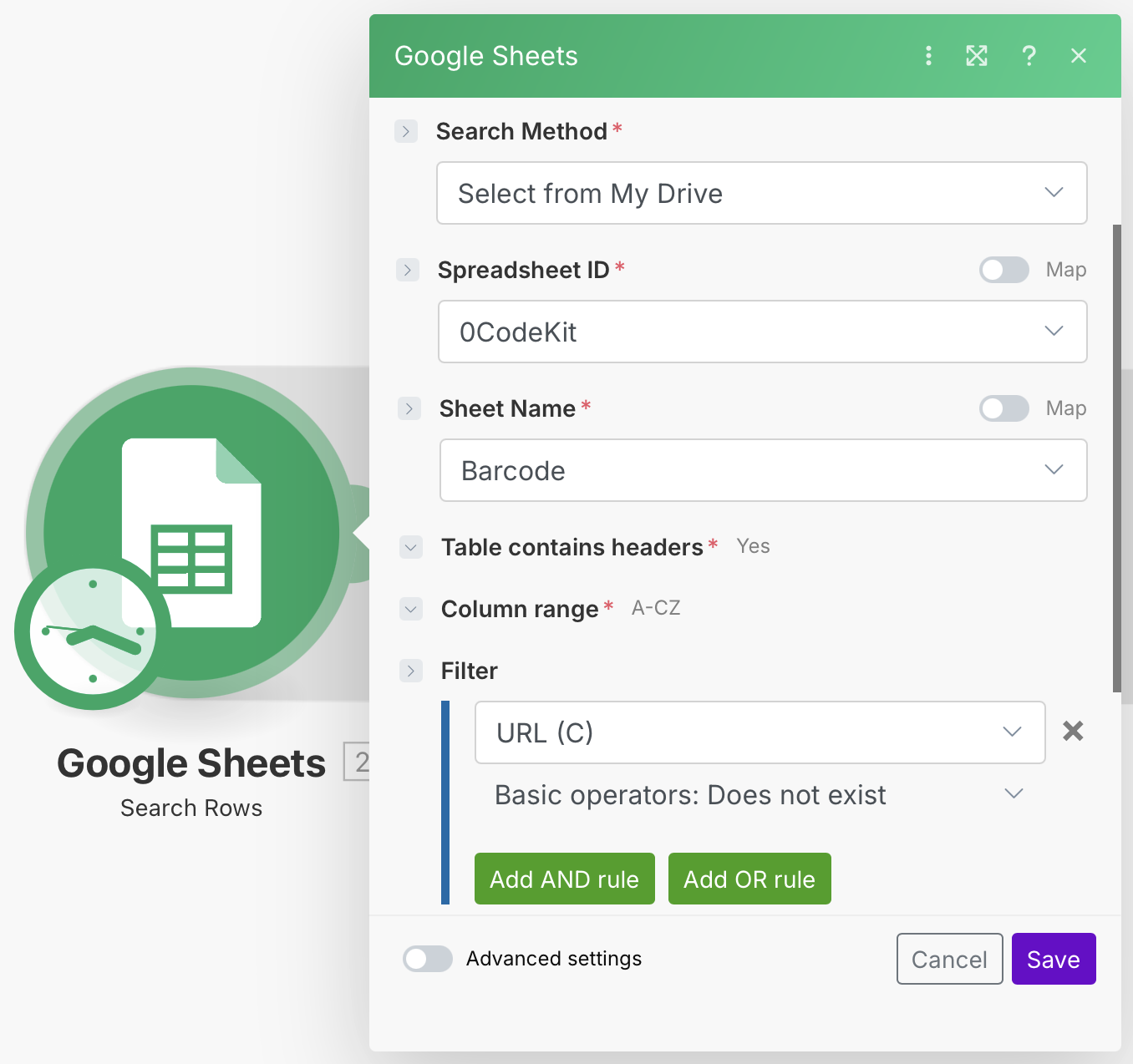Image resolution: width=1133 pixels, height=1064 pixels.
Task: Open help via the question mark icon
Action: pos(1029,56)
